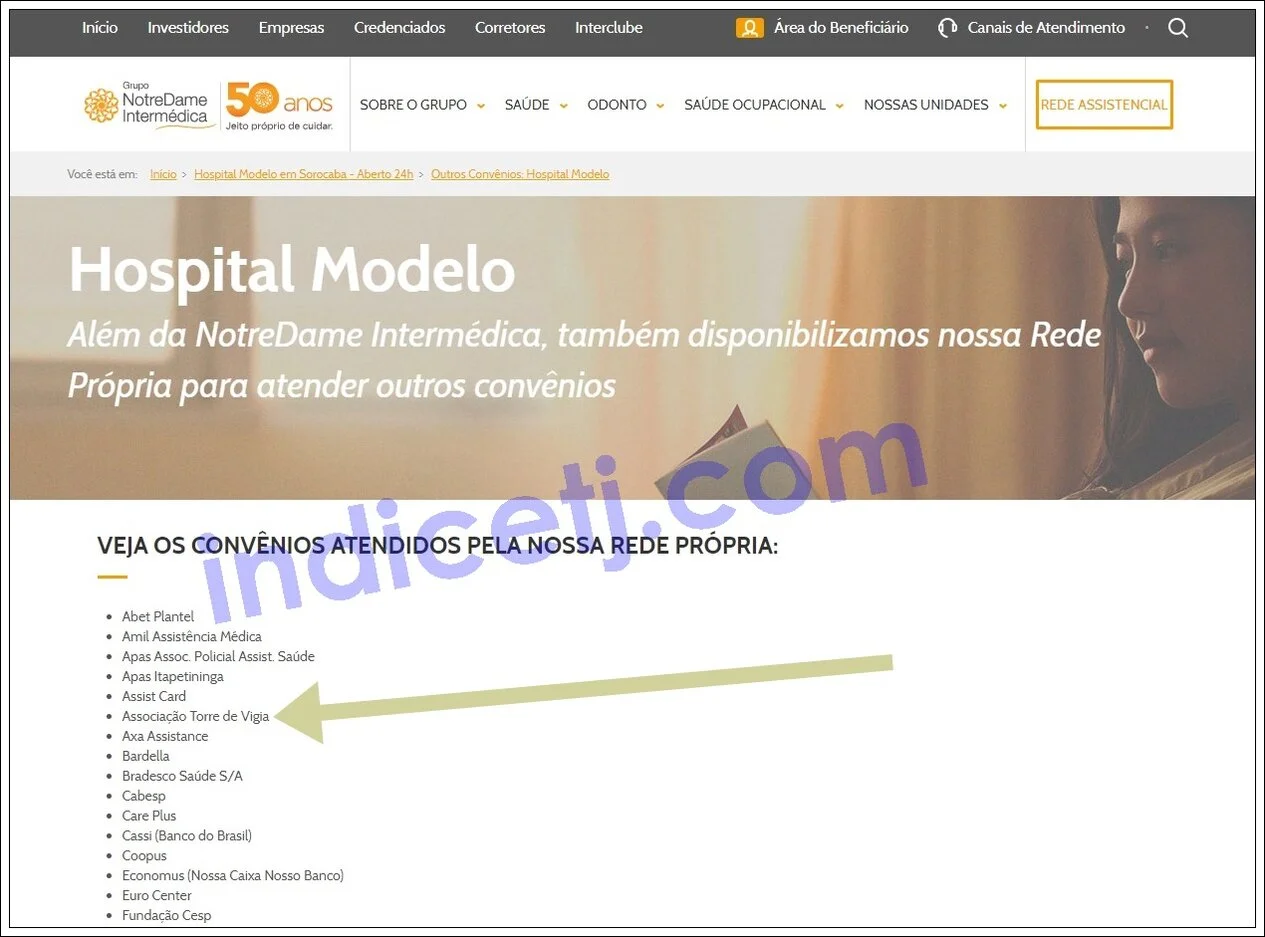
Task: Click the REDE ASSISTENCIAL button
Action: click(1104, 105)
